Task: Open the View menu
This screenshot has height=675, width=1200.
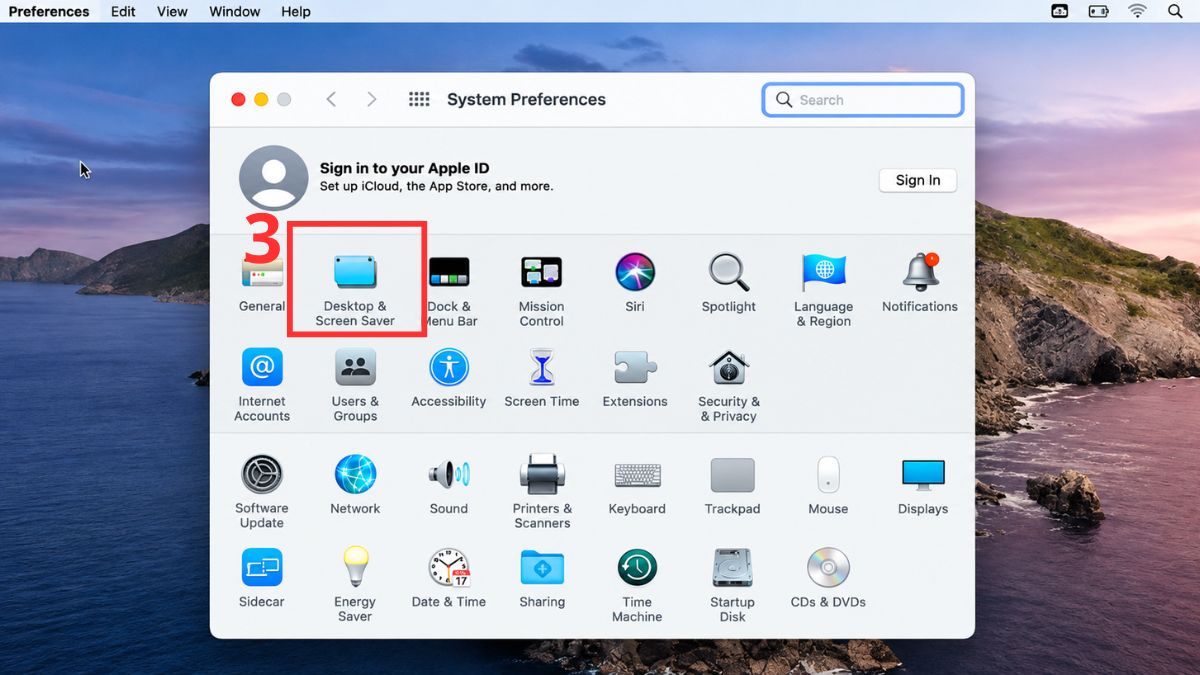Action: coord(172,12)
